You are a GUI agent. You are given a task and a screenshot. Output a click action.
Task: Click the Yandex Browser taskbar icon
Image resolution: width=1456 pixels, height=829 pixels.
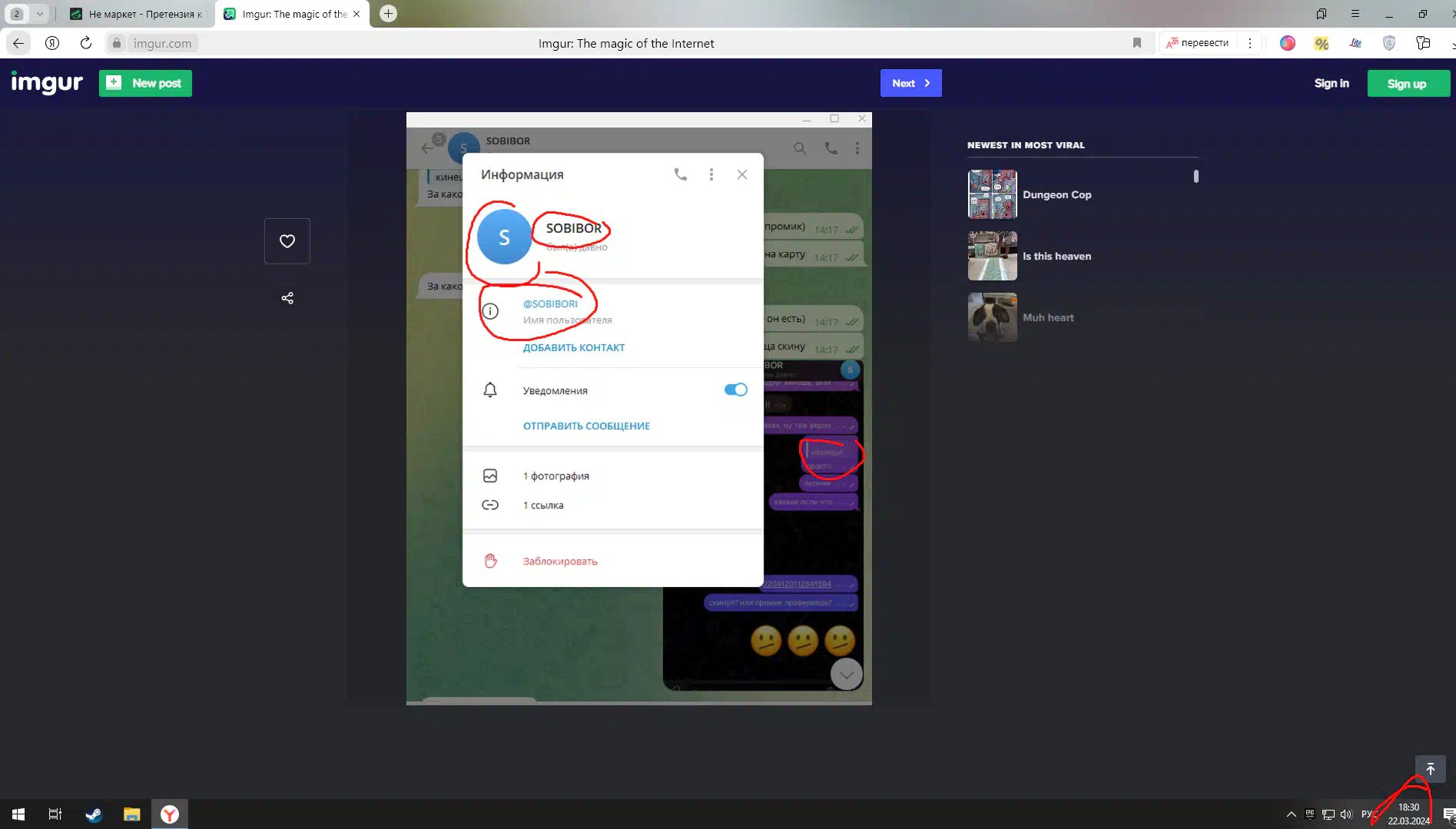tap(170, 814)
